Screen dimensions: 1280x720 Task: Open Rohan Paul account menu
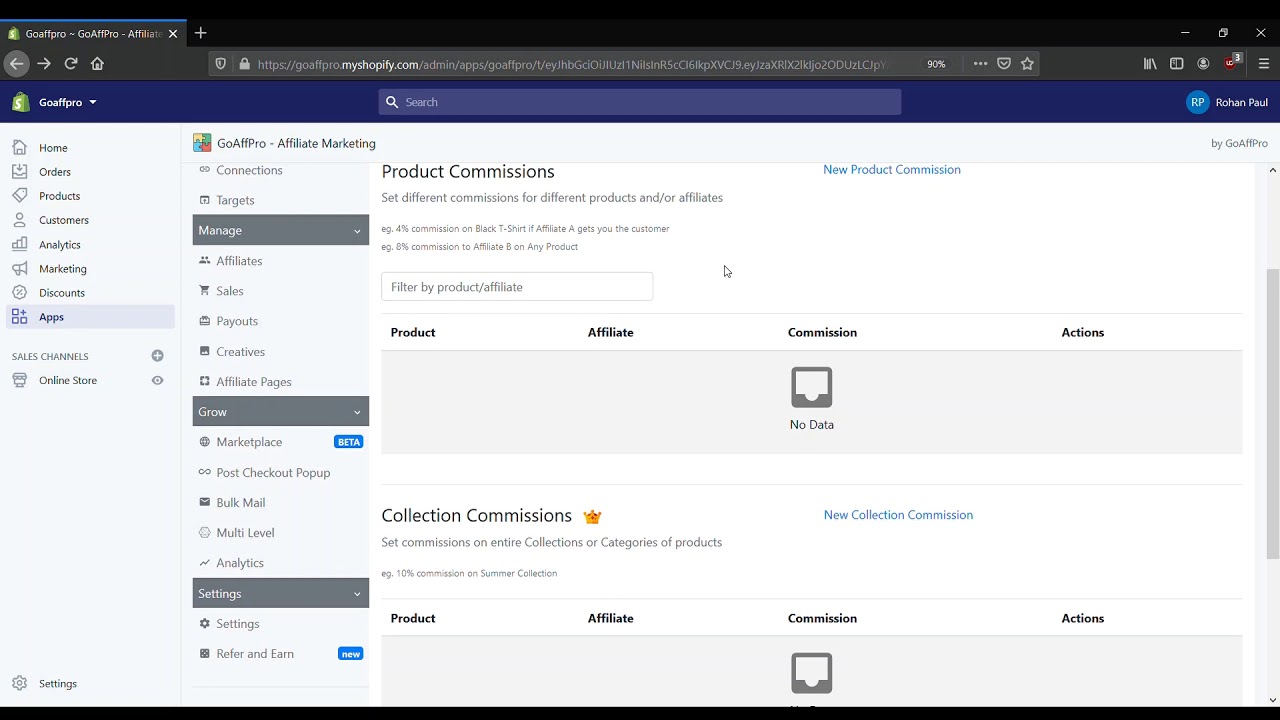(x=1227, y=102)
